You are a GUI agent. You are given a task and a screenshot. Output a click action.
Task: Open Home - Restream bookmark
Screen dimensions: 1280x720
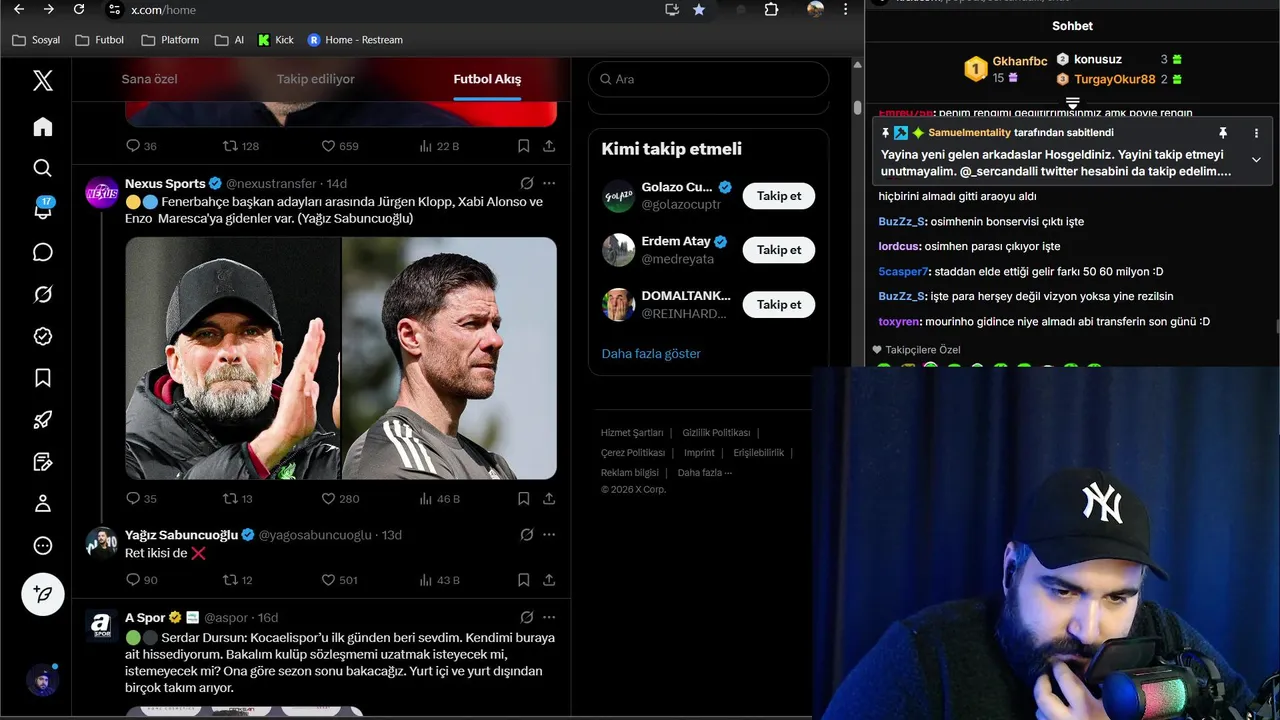355,40
